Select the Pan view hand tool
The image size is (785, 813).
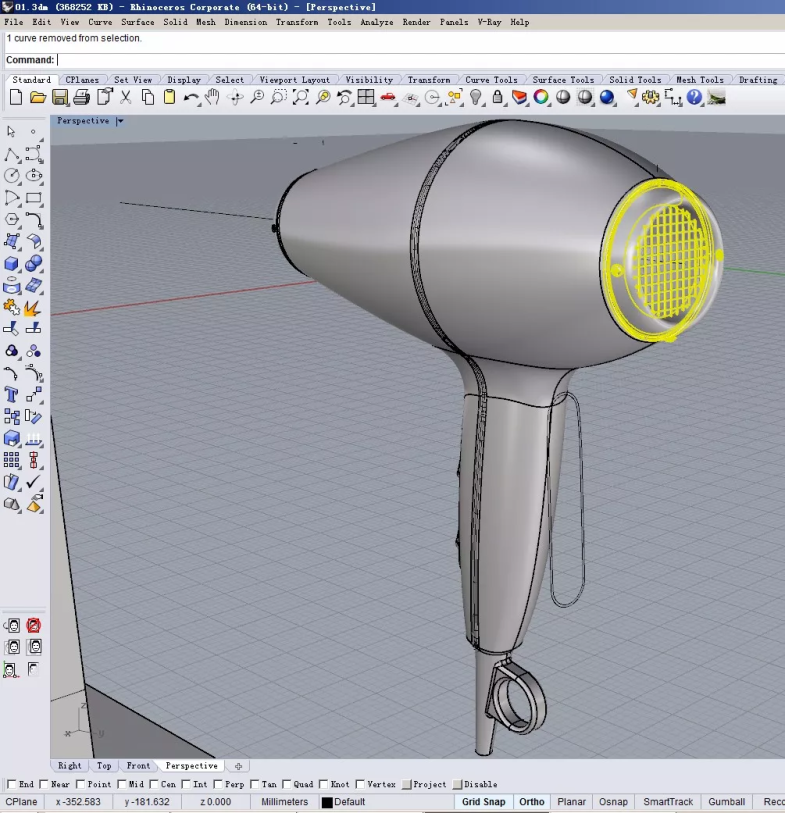pos(212,97)
